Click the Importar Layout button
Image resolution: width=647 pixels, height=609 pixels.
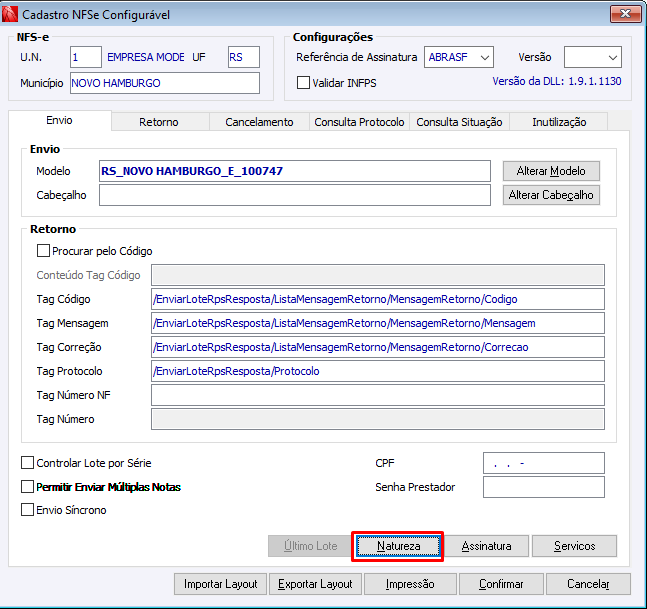(x=220, y=584)
